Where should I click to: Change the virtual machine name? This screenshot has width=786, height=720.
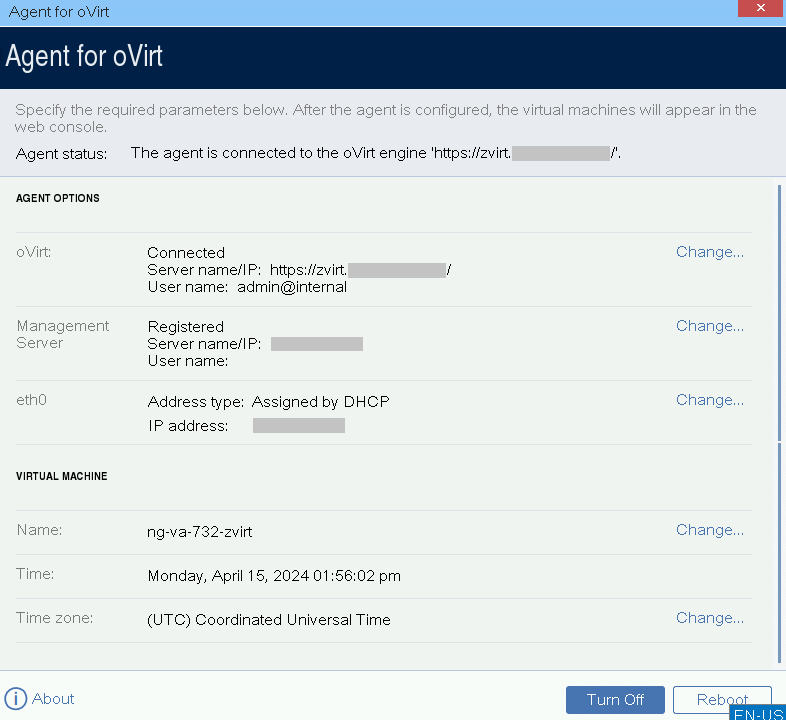point(710,530)
